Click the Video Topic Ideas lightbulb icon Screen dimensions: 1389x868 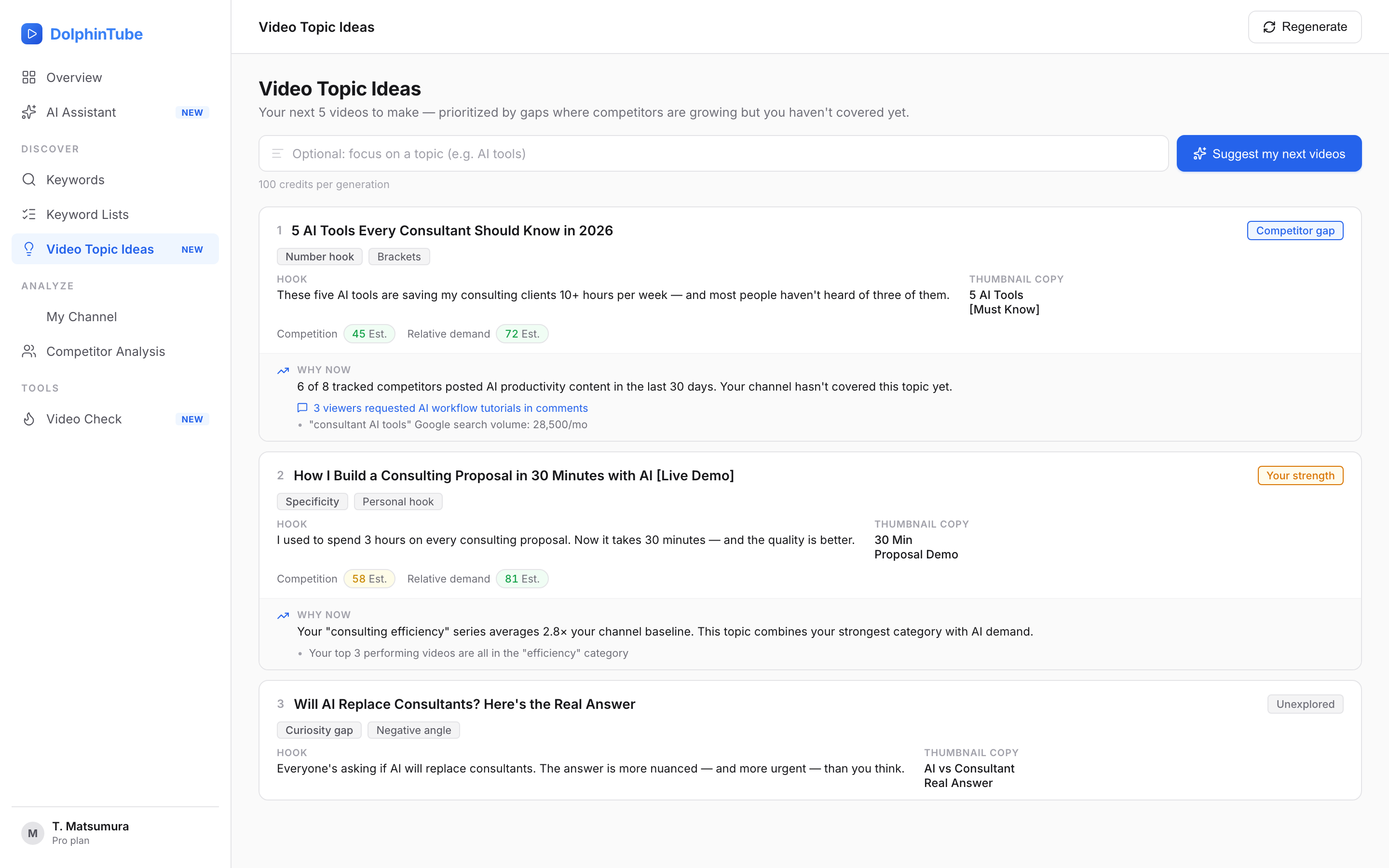tap(29, 249)
